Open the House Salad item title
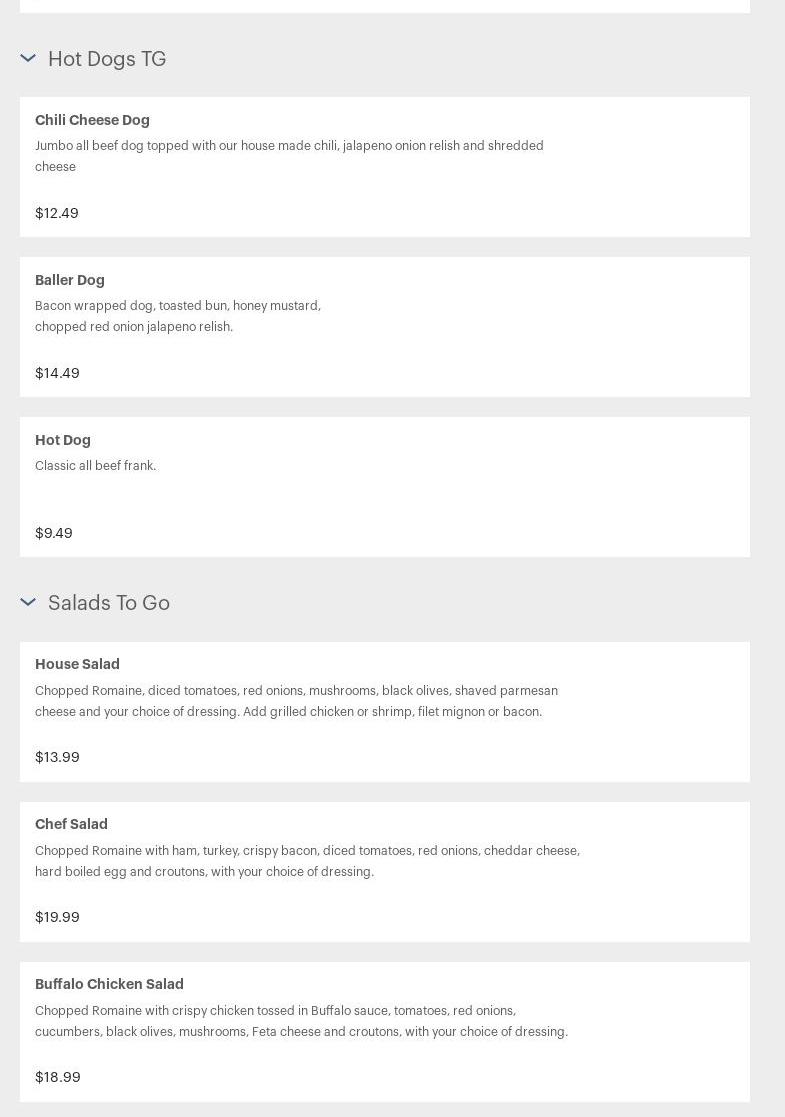The image size is (785, 1117). 77,664
